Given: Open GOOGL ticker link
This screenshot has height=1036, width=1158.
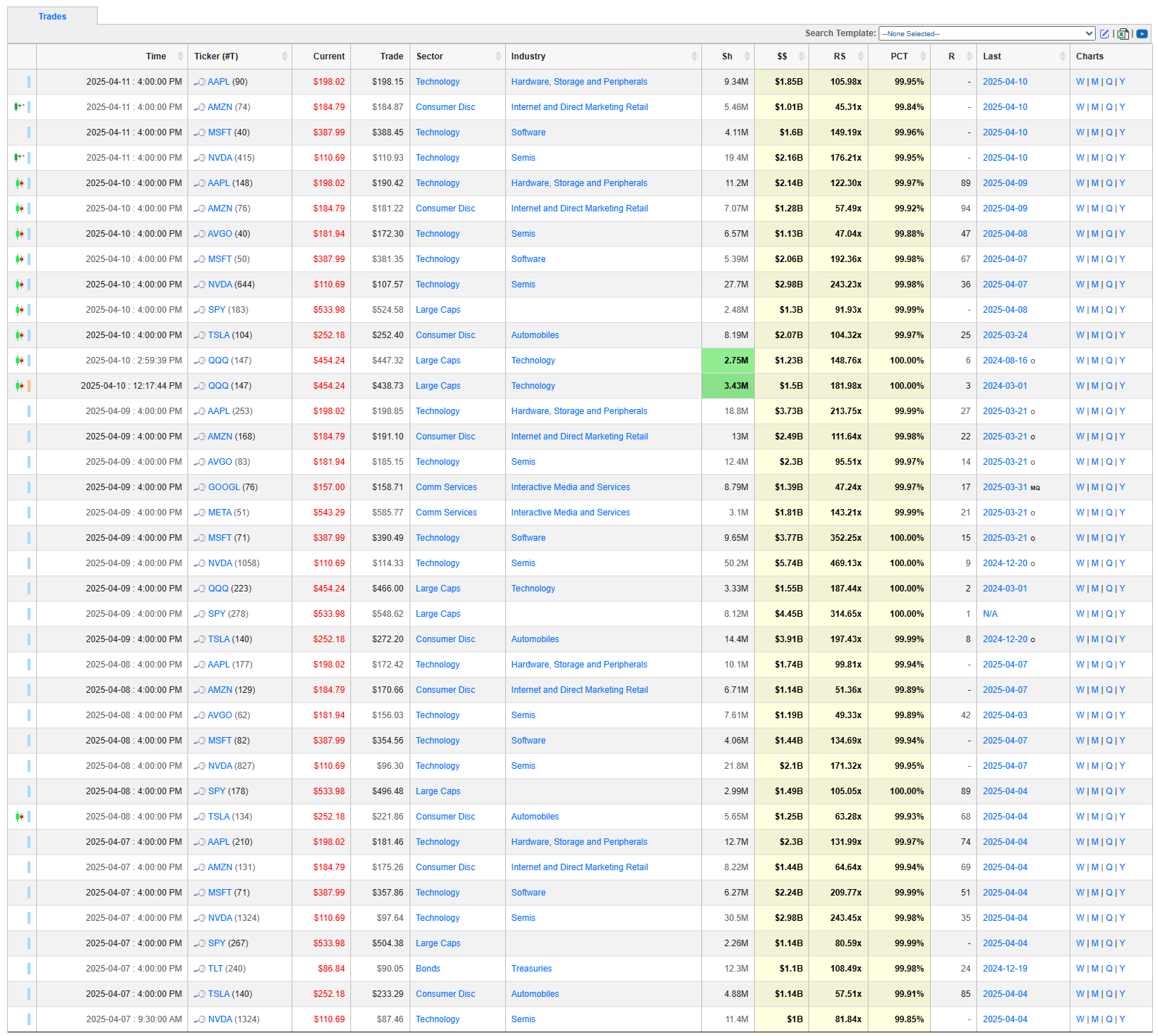Looking at the screenshot, I should [x=224, y=487].
